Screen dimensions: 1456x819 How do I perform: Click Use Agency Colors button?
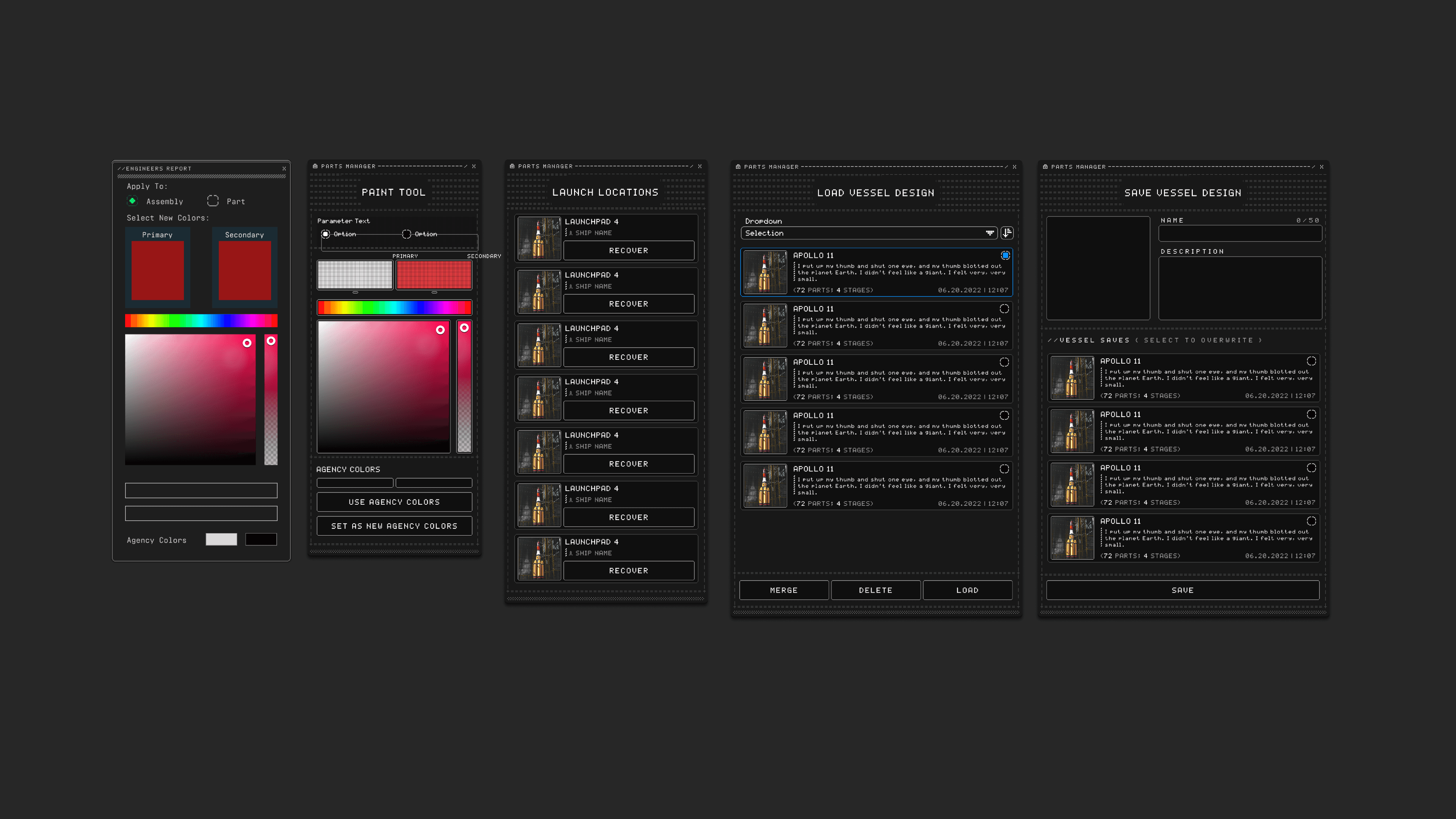[x=394, y=502]
